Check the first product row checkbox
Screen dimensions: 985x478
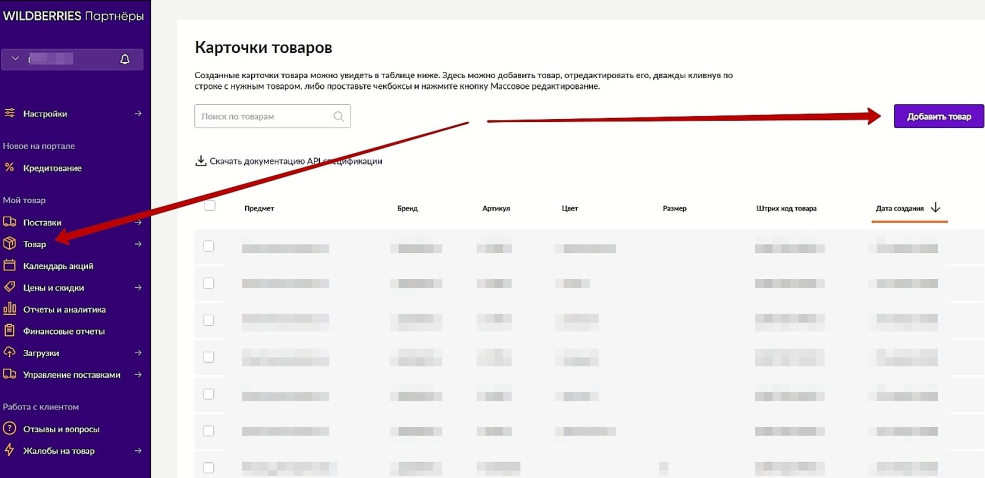[x=209, y=246]
